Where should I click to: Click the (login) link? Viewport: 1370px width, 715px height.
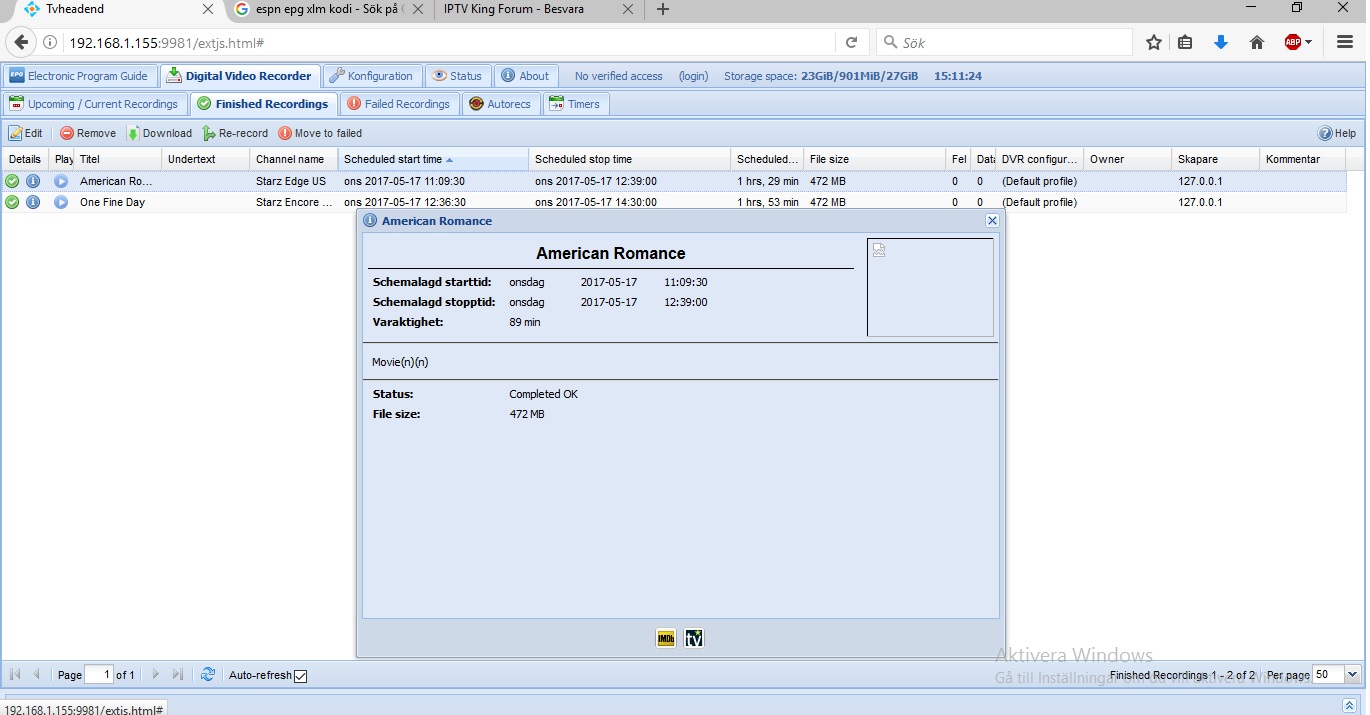coord(693,76)
